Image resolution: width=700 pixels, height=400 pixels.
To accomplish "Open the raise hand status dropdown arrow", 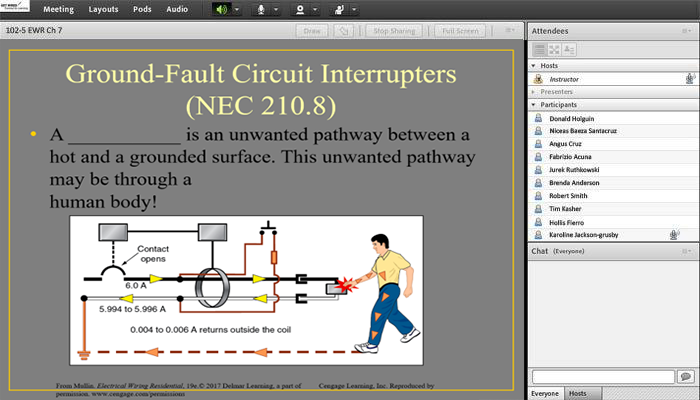I will point(353,9).
